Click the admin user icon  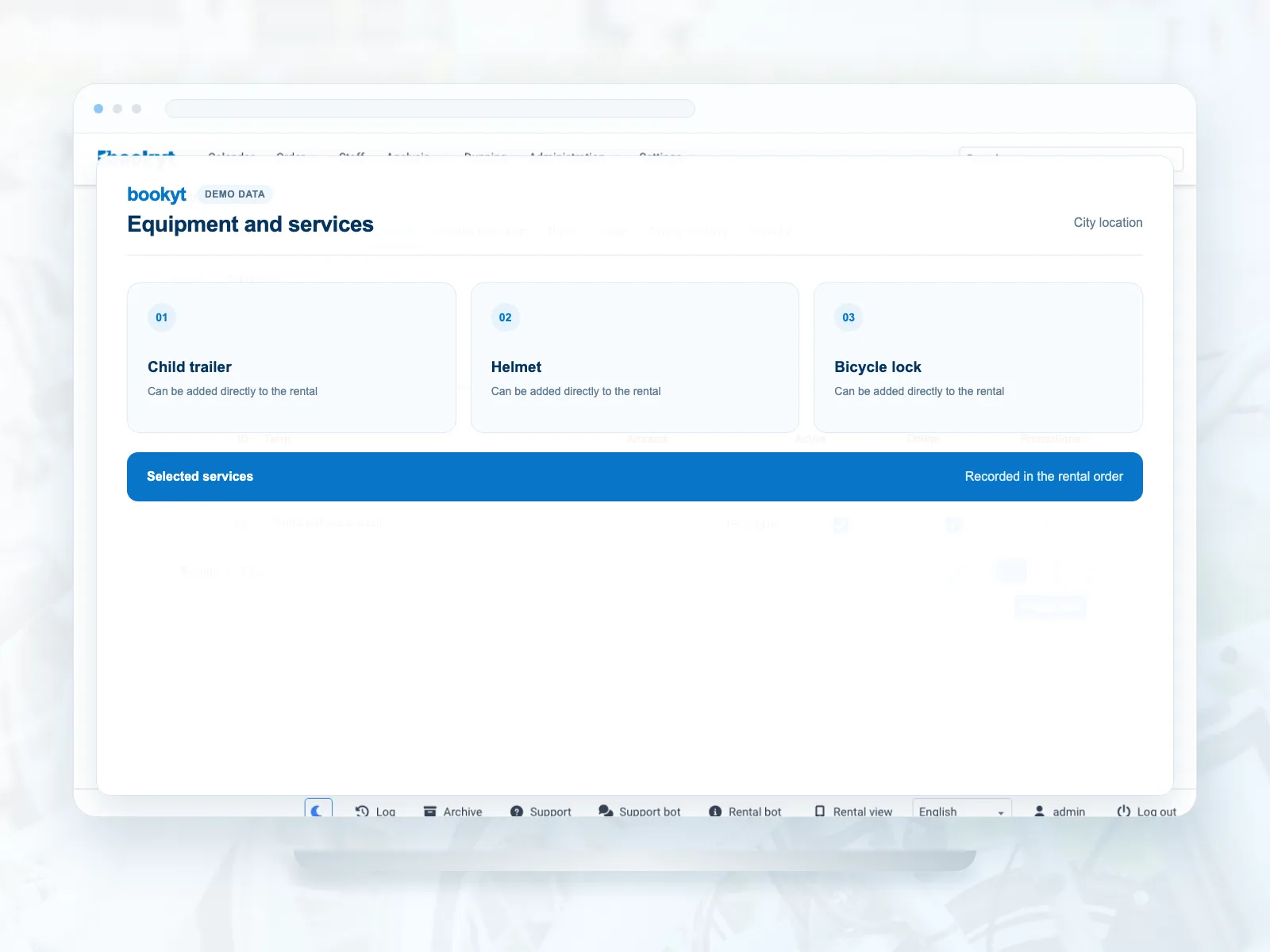click(x=1039, y=811)
